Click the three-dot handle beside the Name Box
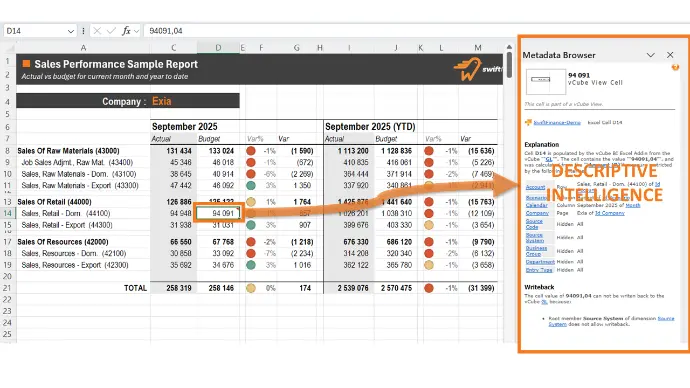The width and height of the screenshot is (690, 388). pyautogui.click(x=83, y=31)
